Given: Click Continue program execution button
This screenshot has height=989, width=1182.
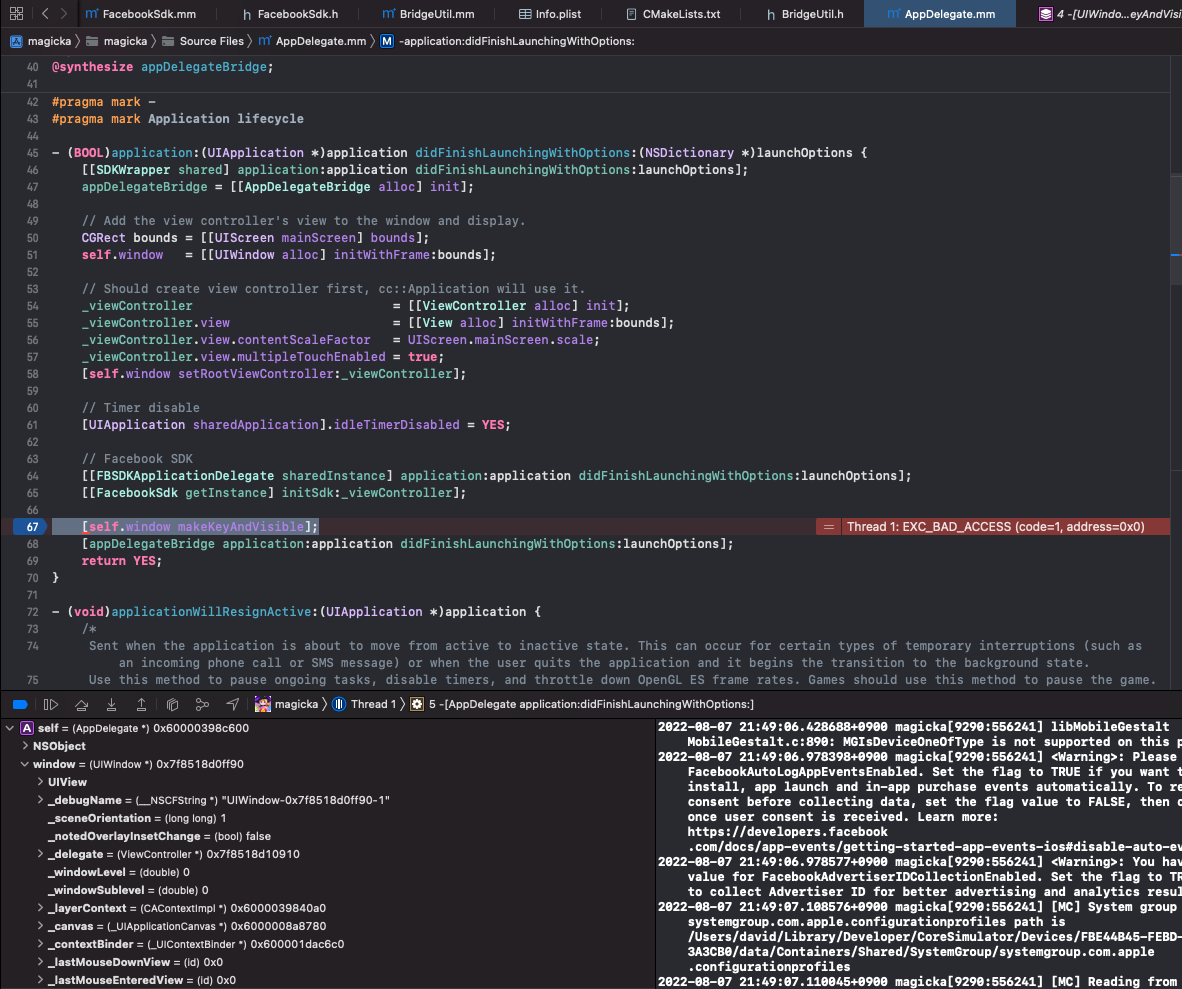Looking at the screenshot, I should 51,704.
